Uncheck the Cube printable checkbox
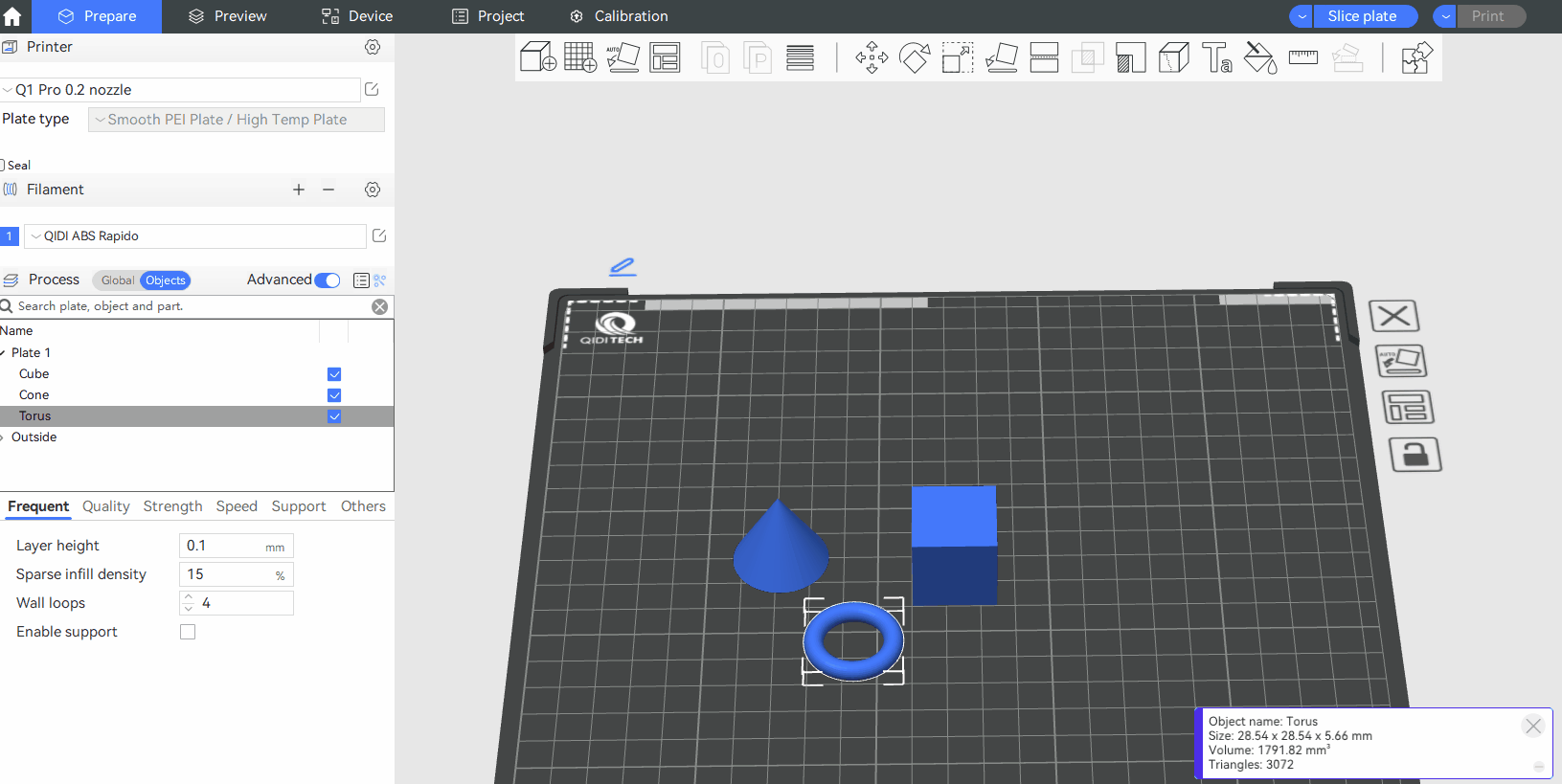The height and width of the screenshot is (784, 1562). click(x=334, y=374)
